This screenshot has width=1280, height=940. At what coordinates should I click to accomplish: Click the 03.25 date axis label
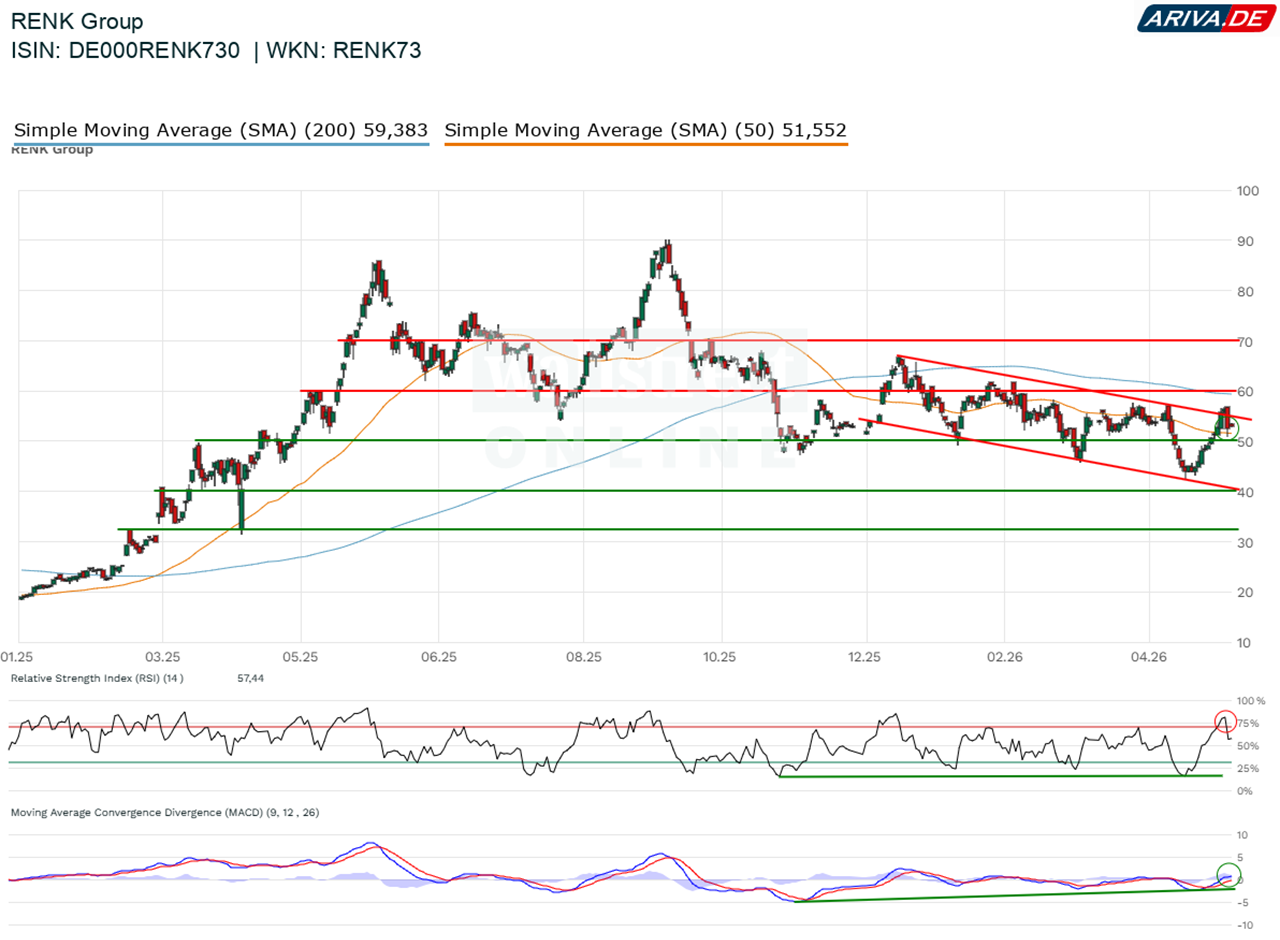[x=162, y=657]
